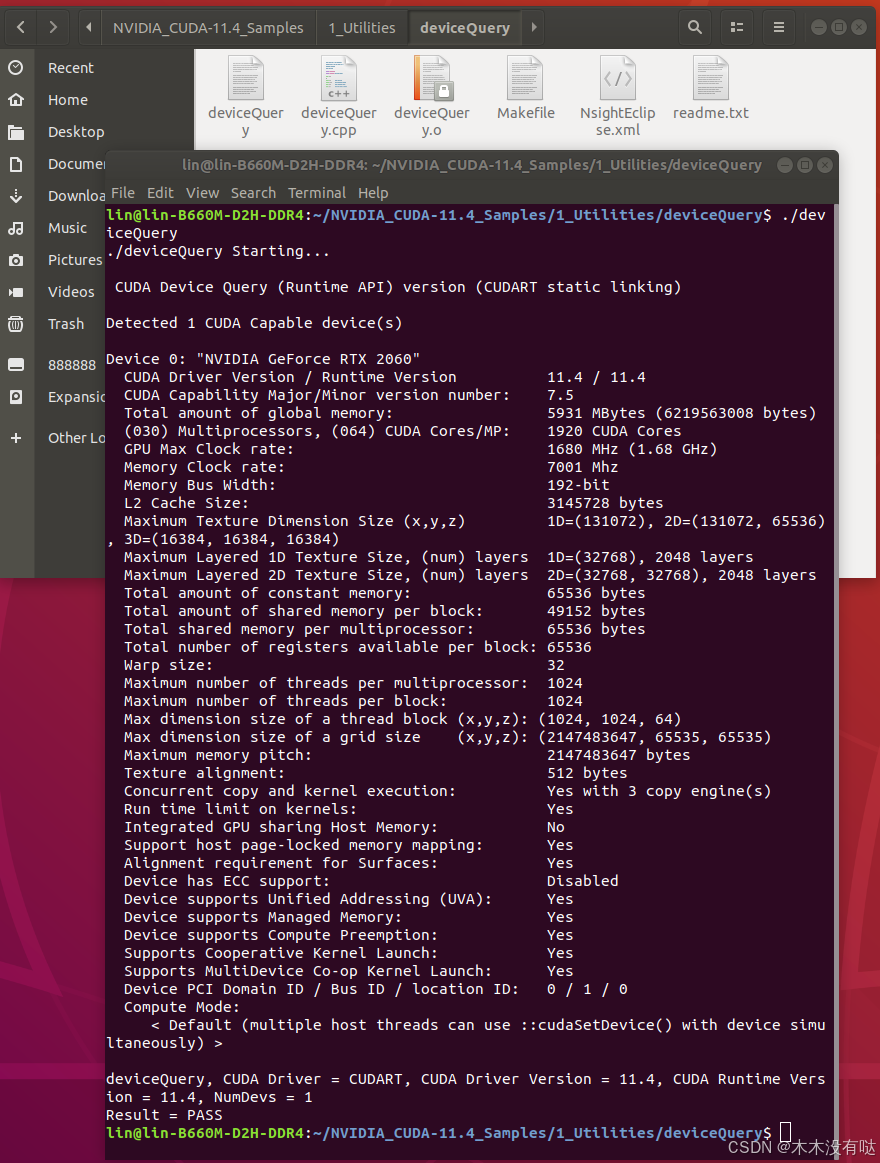Open terminal View menu
This screenshot has height=1163, width=880.
(x=203, y=193)
